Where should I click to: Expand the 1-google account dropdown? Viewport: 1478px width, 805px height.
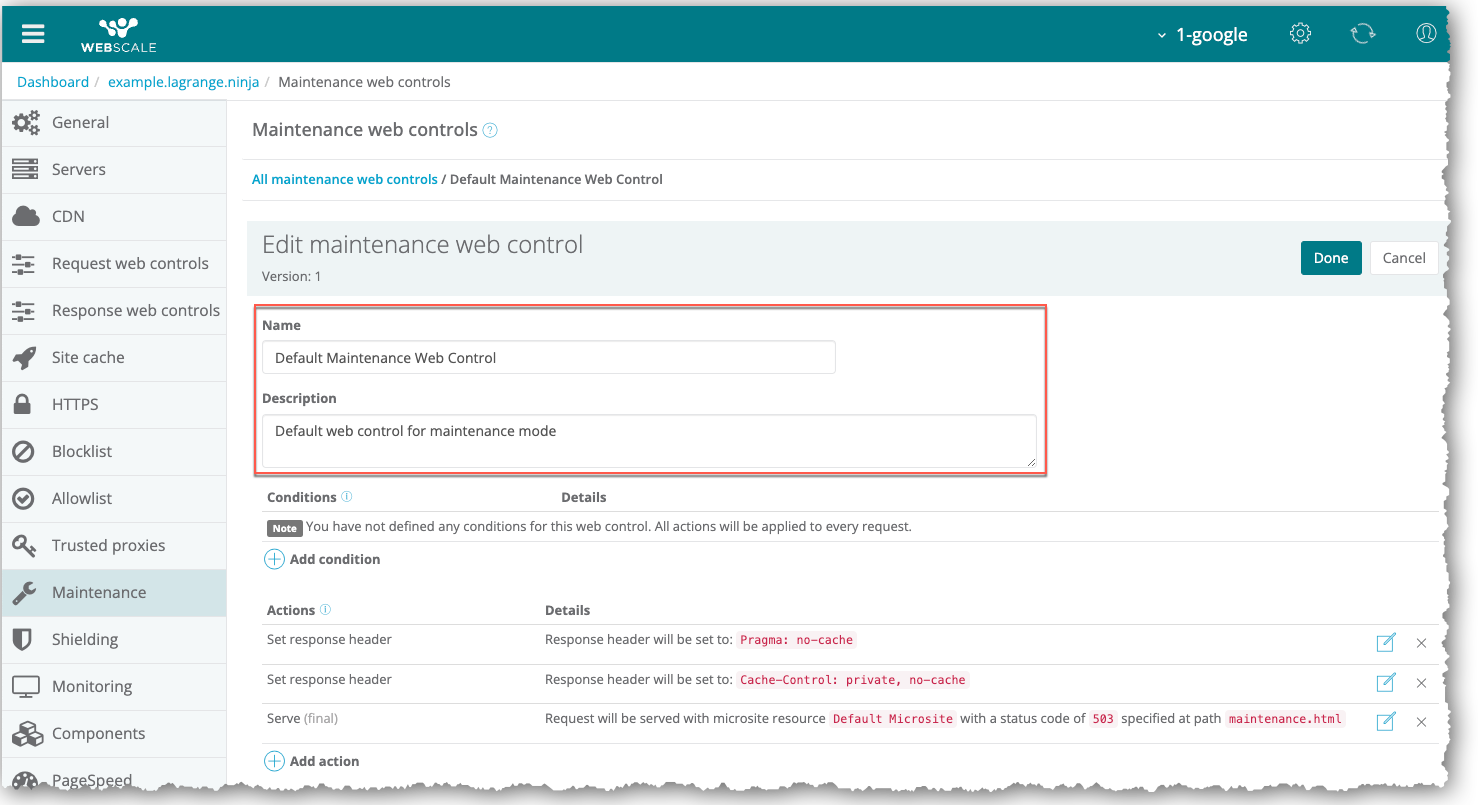(1202, 35)
